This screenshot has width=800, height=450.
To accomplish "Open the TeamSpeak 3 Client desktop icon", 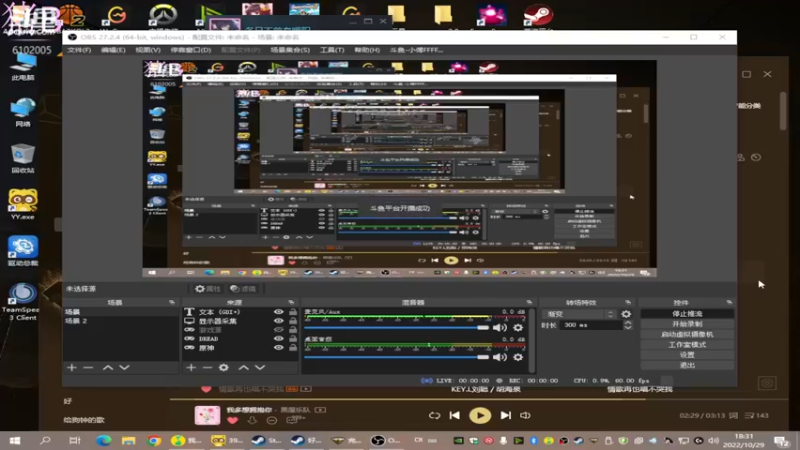I will 21,302.
